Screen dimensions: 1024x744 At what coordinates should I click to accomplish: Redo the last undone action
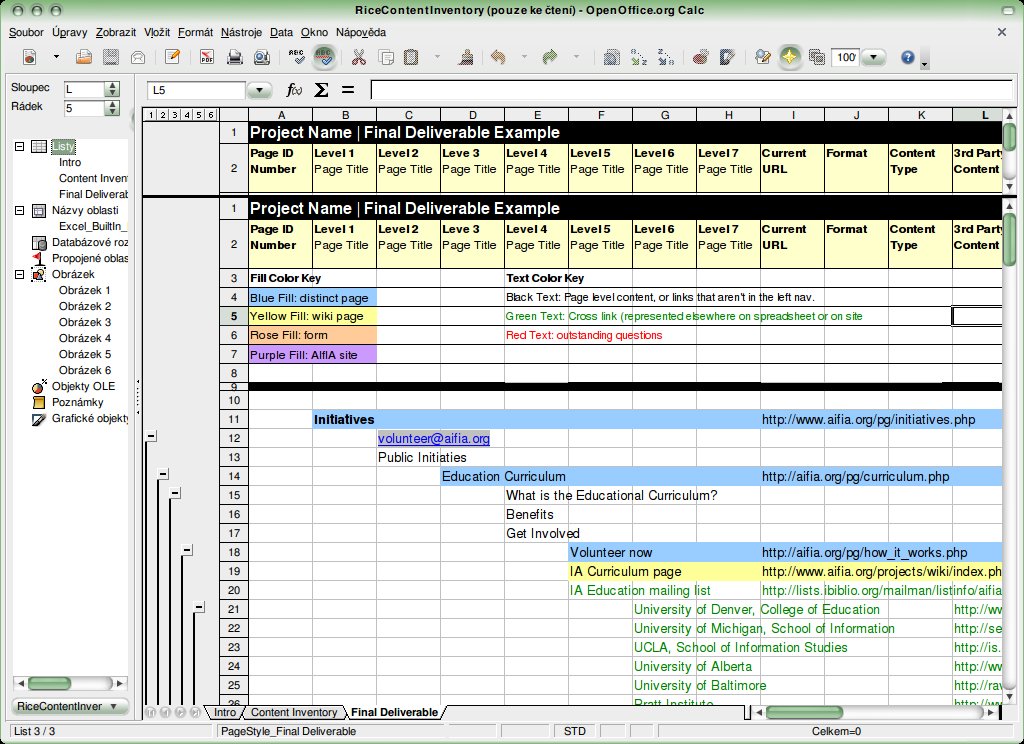click(x=550, y=57)
